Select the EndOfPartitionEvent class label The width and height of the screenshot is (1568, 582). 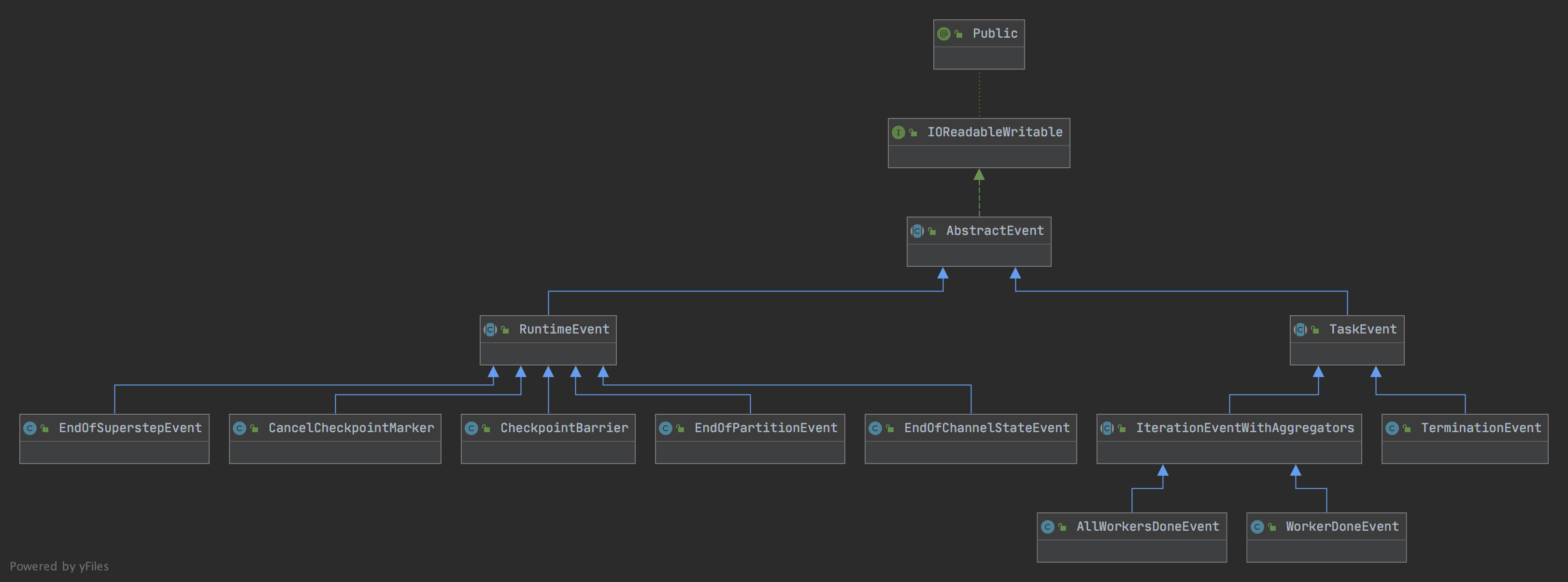pyautogui.click(x=765, y=428)
